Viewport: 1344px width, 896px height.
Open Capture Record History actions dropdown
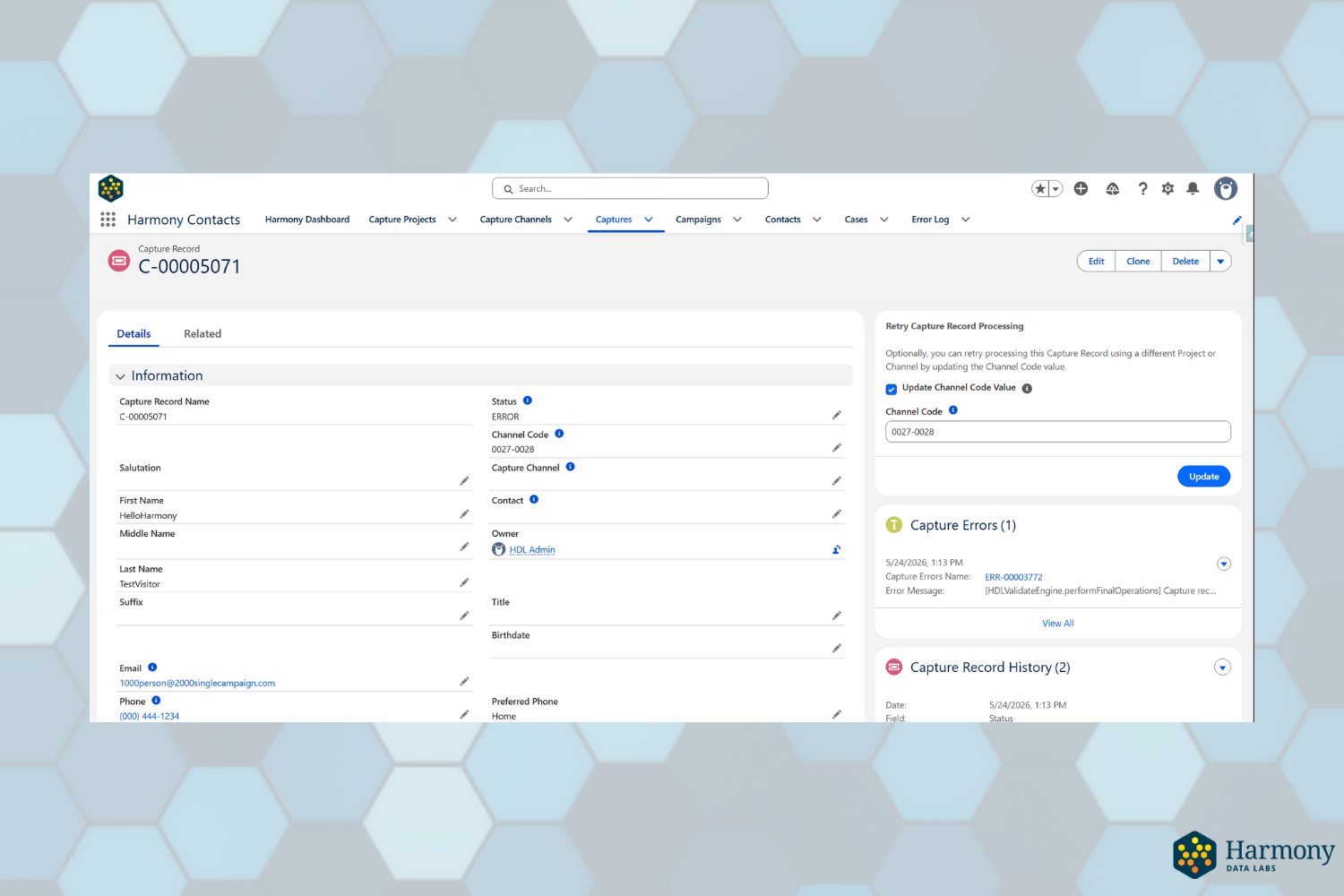(x=1222, y=668)
